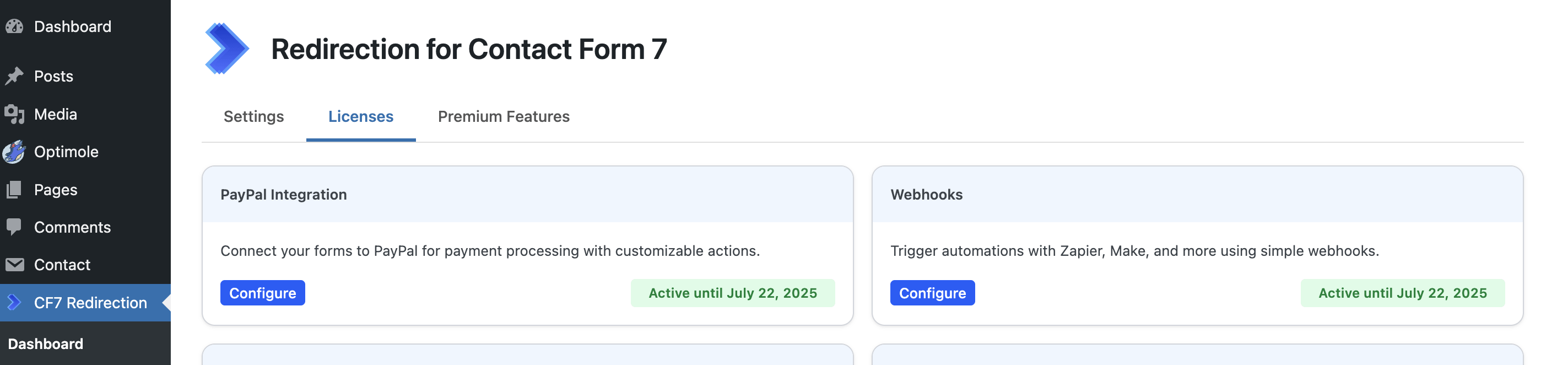Image resolution: width=1568 pixels, height=365 pixels.
Task: Click the Dashboard gauge icon in sidebar
Action: (15, 27)
